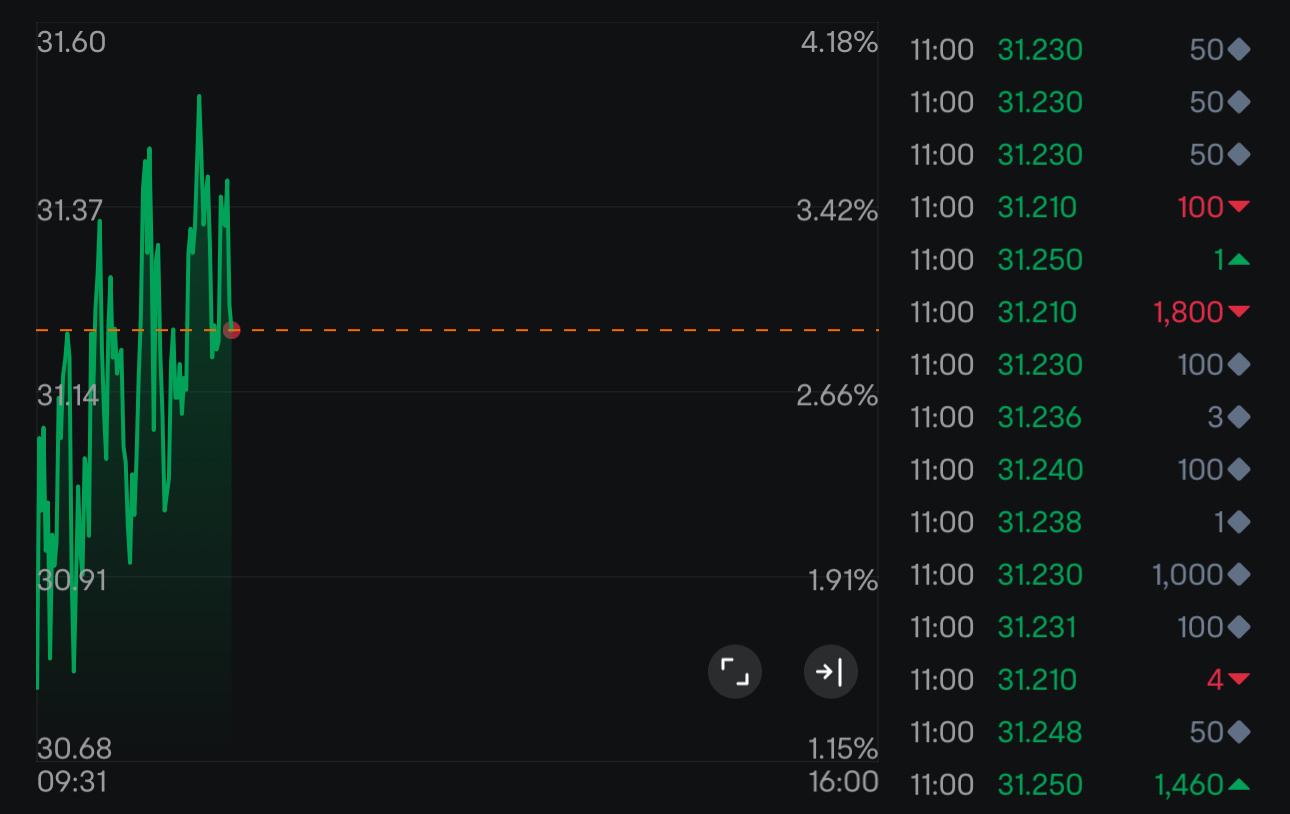Click red down arrow beside volume 4
Screen dimensions: 1290x814
click(x=1239, y=680)
